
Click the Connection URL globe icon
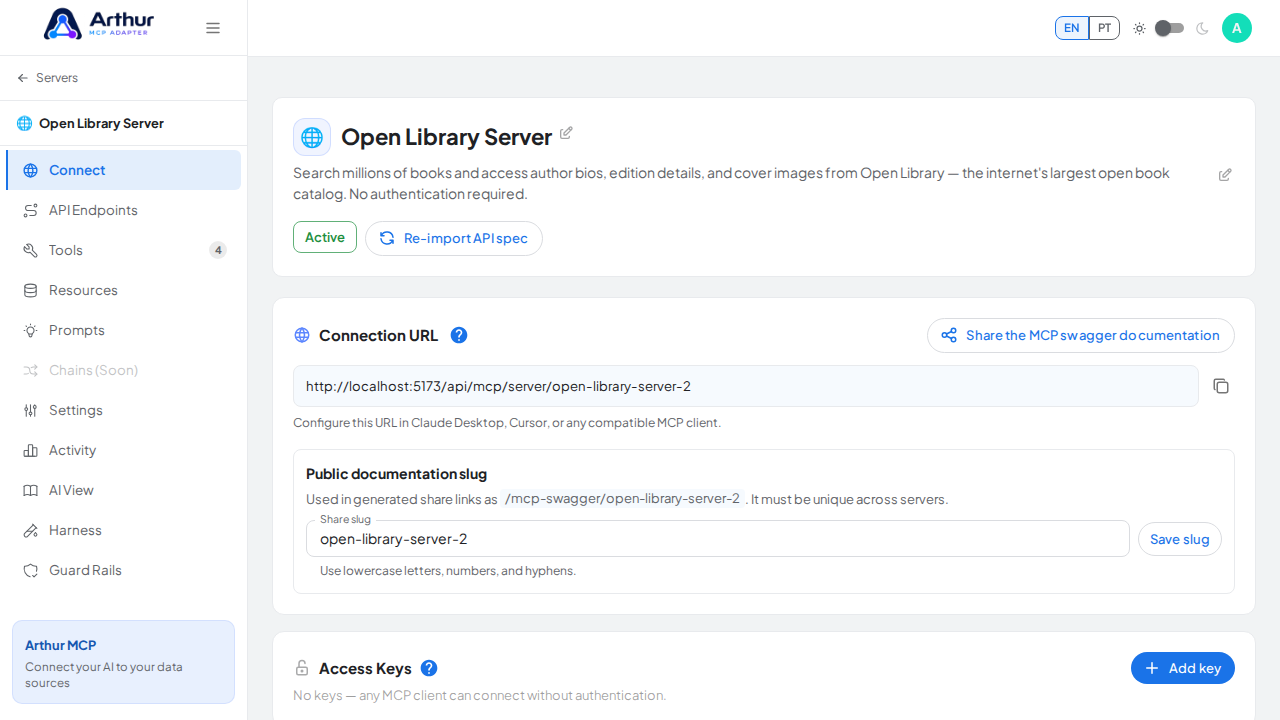[302, 335]
